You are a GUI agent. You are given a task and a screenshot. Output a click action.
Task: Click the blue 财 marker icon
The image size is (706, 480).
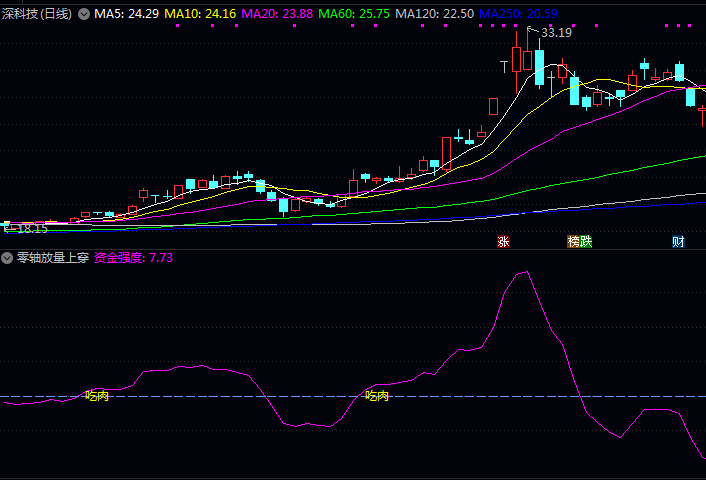point(678,241)
